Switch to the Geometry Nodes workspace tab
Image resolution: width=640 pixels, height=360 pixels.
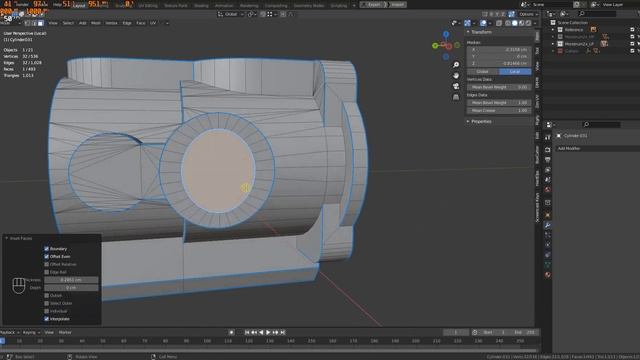tap(309, 6)
